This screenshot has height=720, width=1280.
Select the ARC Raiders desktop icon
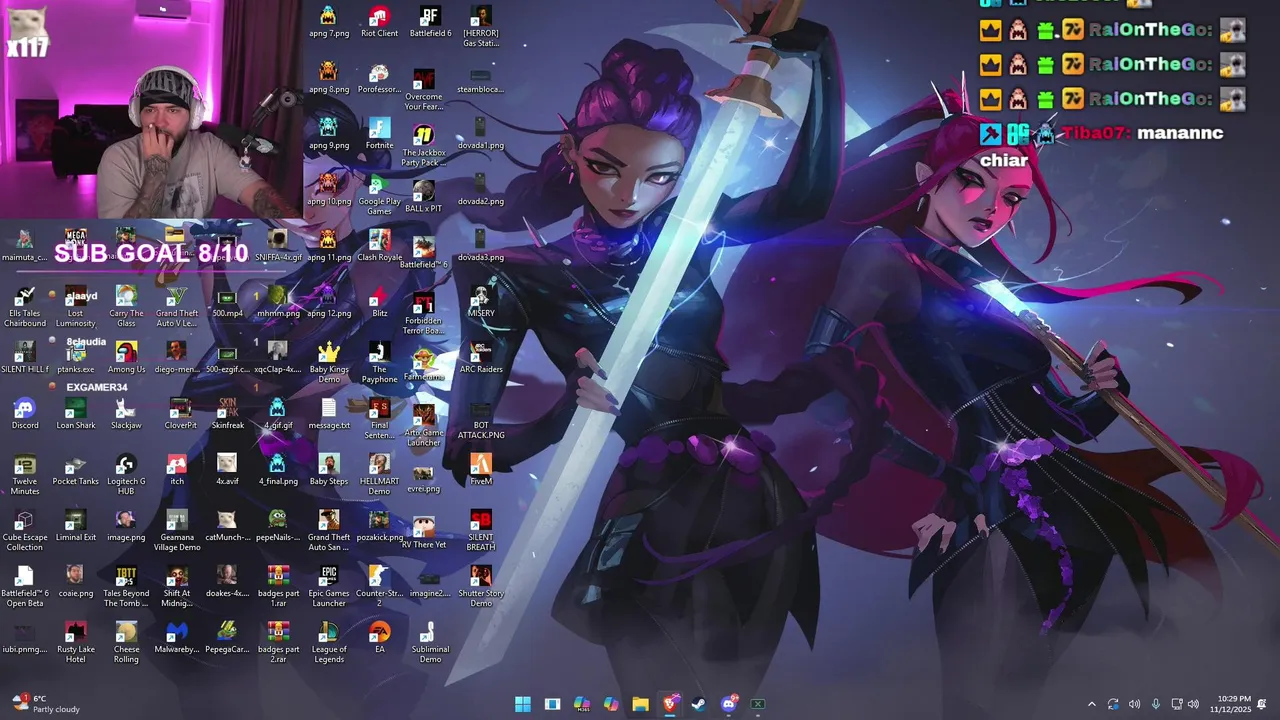(x=481, y=358)
